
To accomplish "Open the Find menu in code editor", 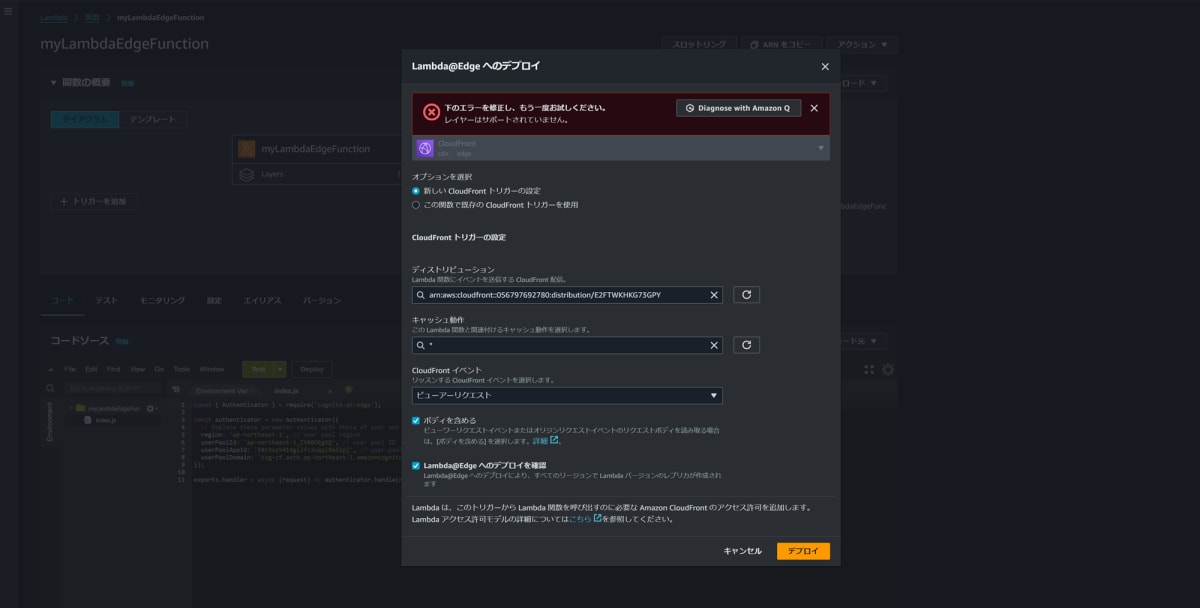I will 113,369.
